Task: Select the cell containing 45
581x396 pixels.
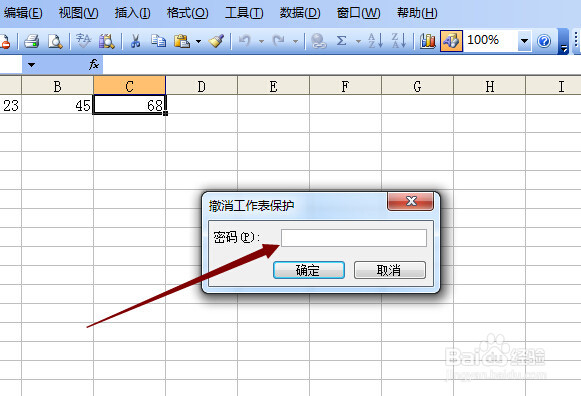Action: [57, 105]
